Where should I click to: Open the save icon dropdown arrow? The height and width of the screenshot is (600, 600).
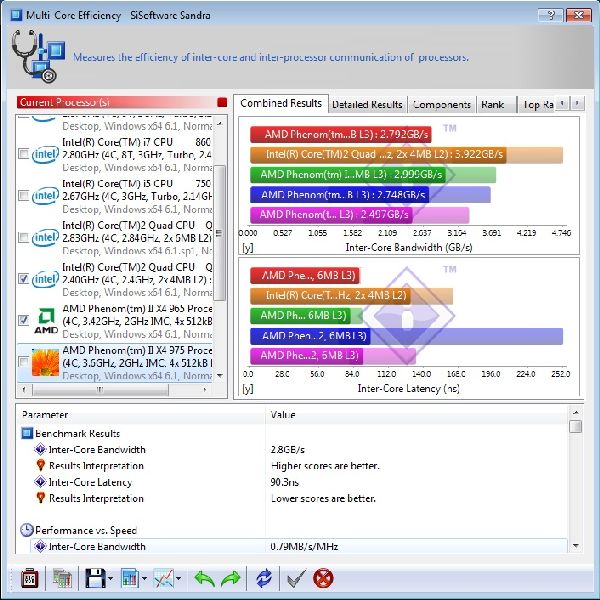click(x=111, y=579)
